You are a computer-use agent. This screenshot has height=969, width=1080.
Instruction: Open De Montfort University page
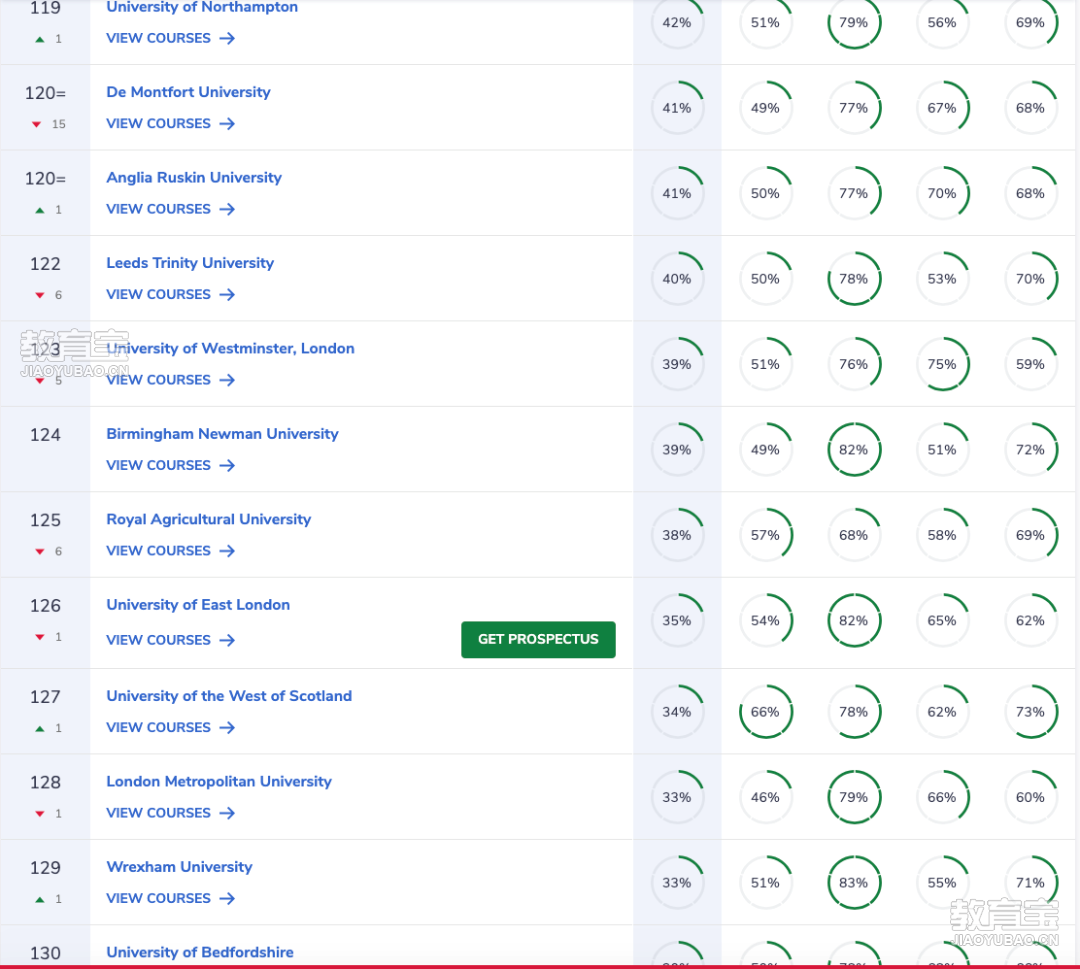pos(188,92)
